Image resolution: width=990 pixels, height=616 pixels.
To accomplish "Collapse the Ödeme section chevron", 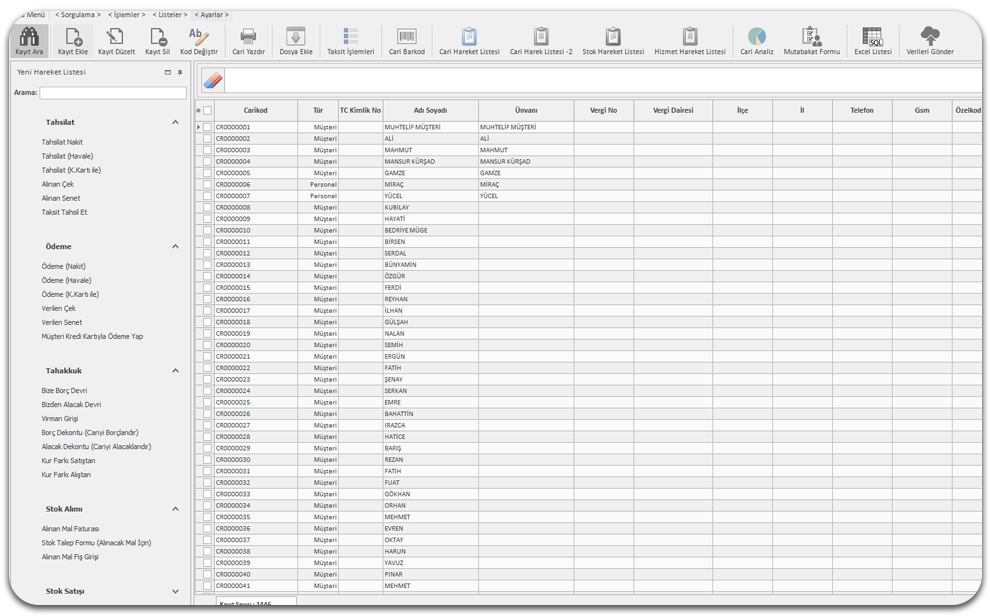I will [176, 246].
